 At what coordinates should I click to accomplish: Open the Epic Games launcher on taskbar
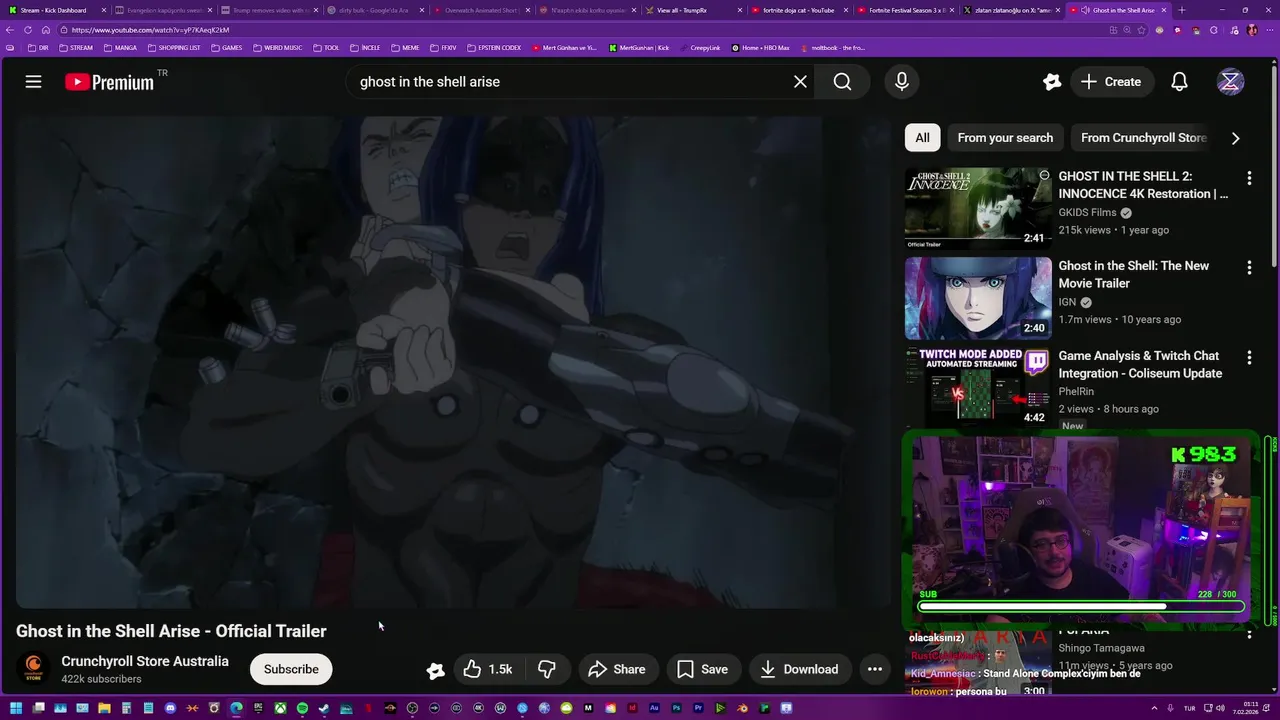258,709
